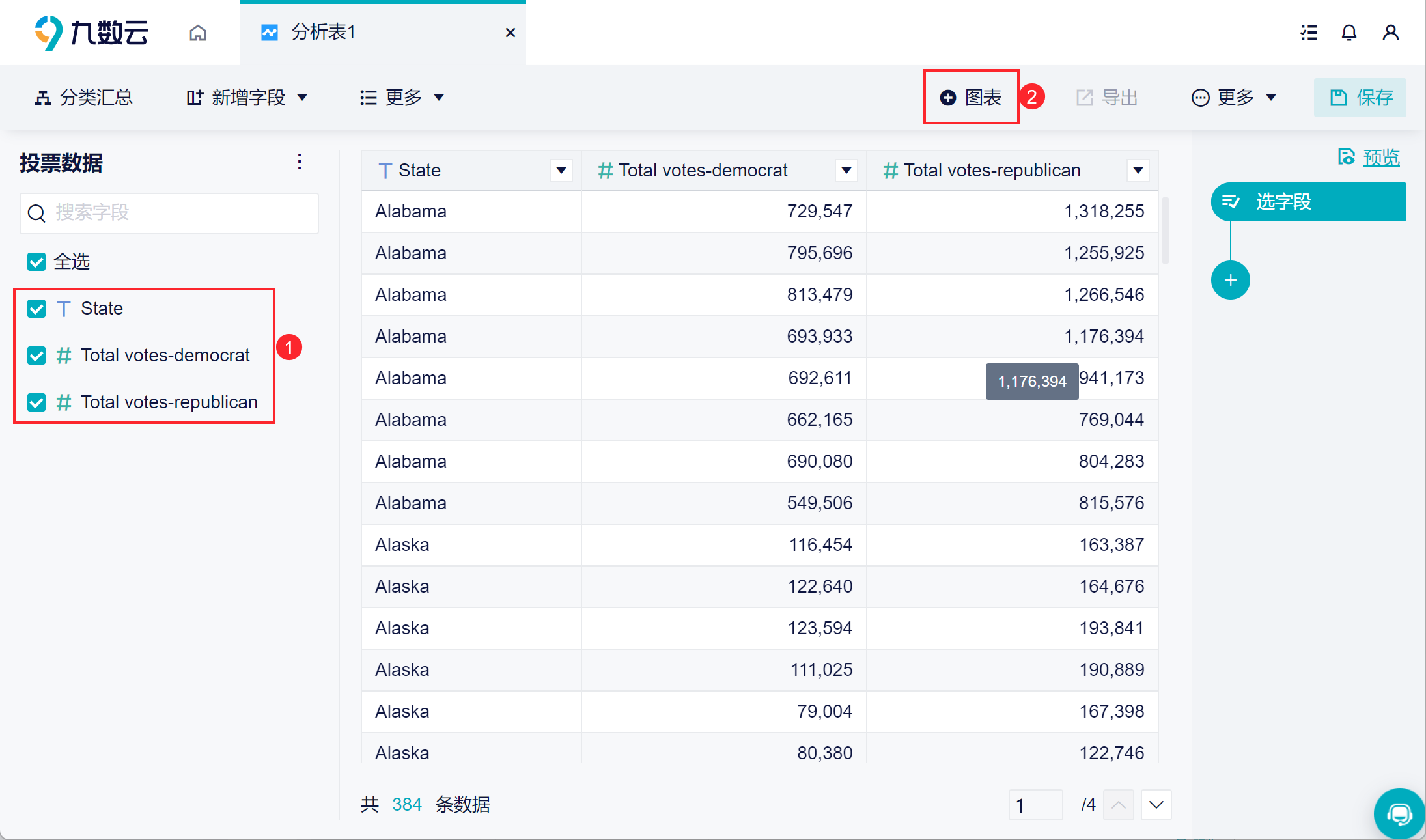Expand the State column dropdown arrow
This screenshot has height=840, width=1426.
point(561,171)
